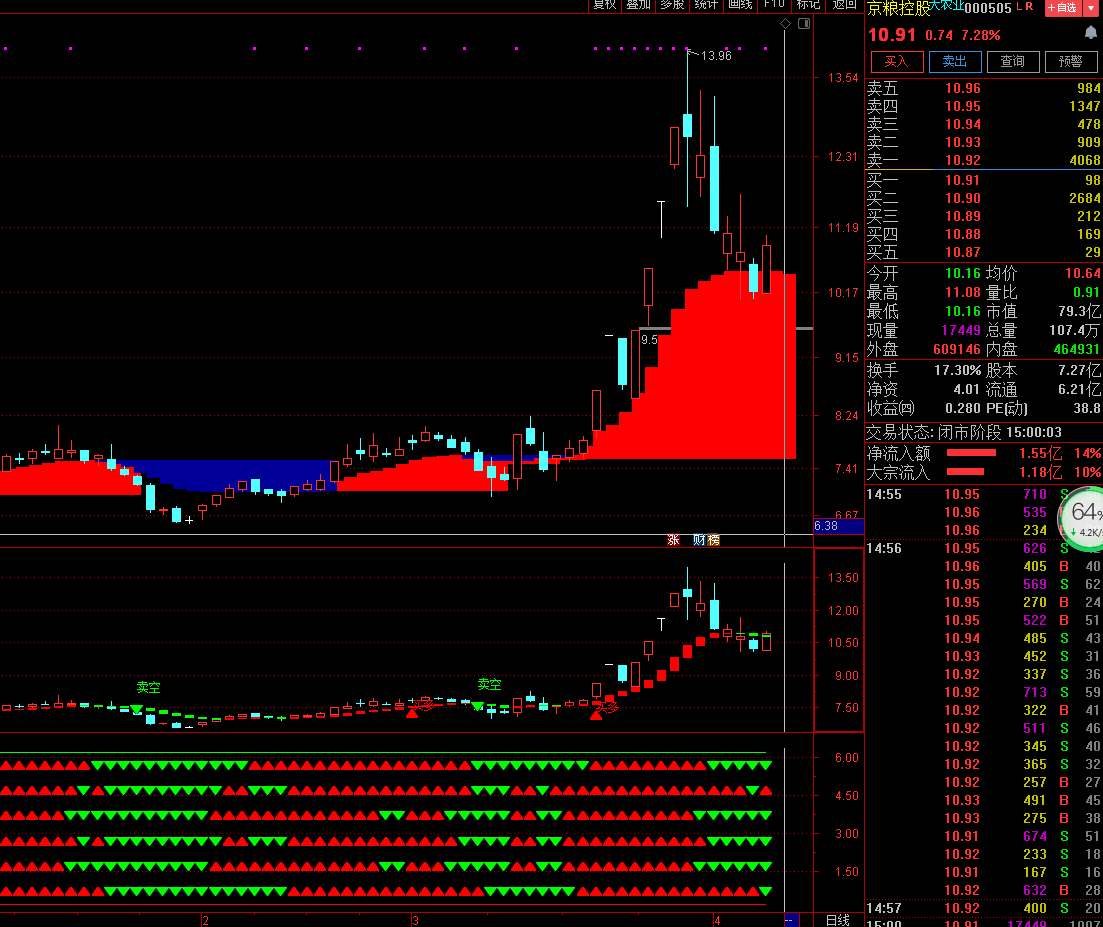Click the 京粮控股 stock name
Viewport: 1103px width, 927px height.
(x=898, y=8)
